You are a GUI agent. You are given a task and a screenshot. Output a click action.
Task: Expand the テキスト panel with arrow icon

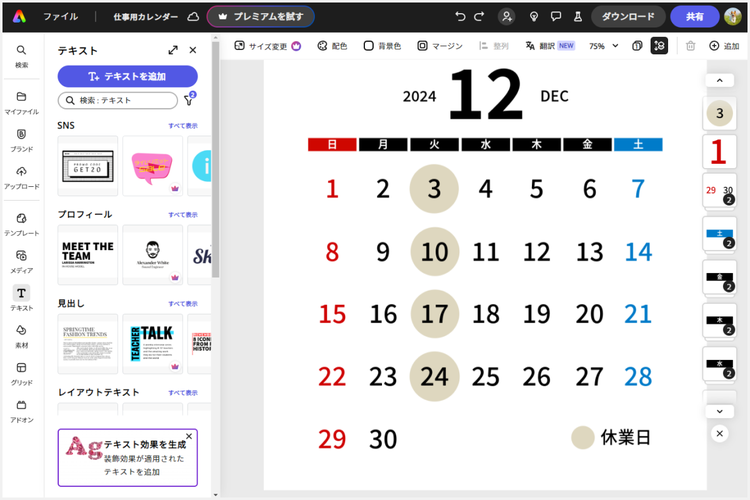173,50
